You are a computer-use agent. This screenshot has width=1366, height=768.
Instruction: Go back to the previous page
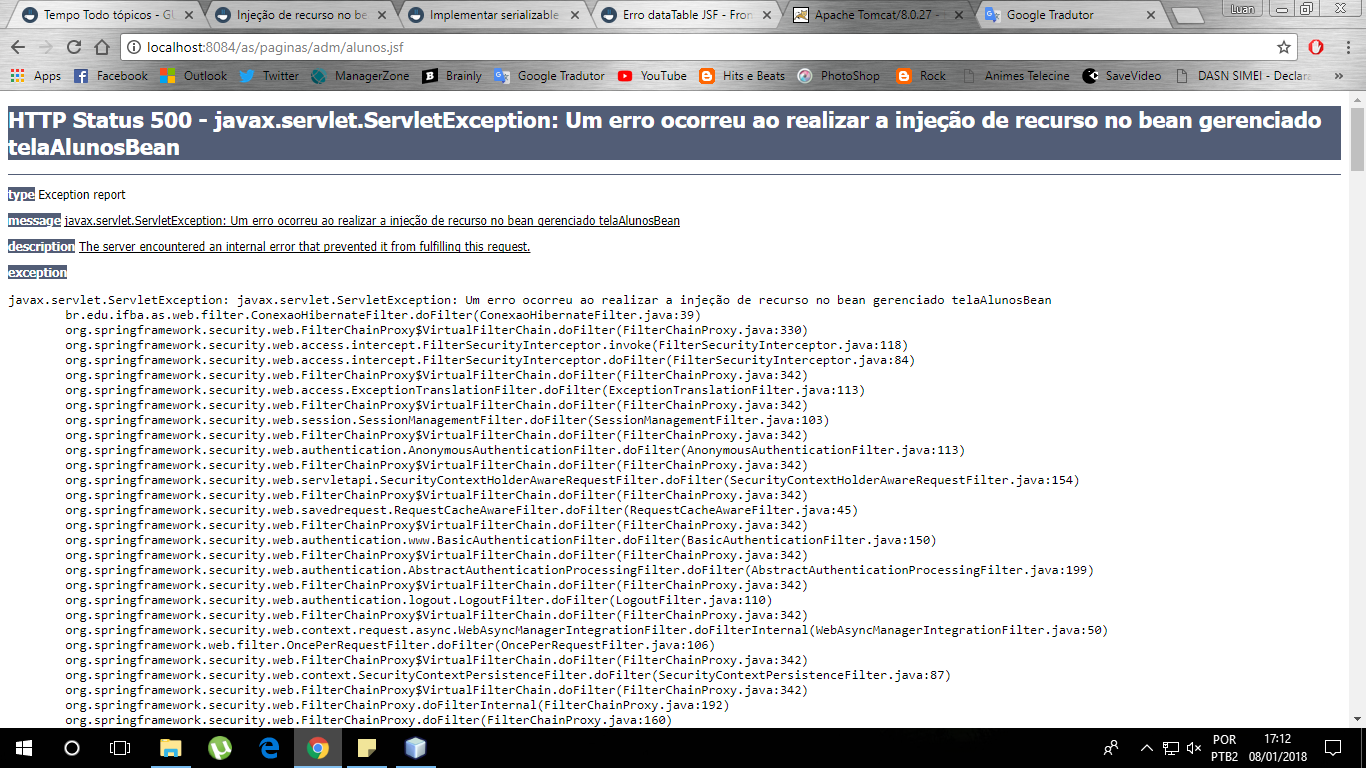18,47
